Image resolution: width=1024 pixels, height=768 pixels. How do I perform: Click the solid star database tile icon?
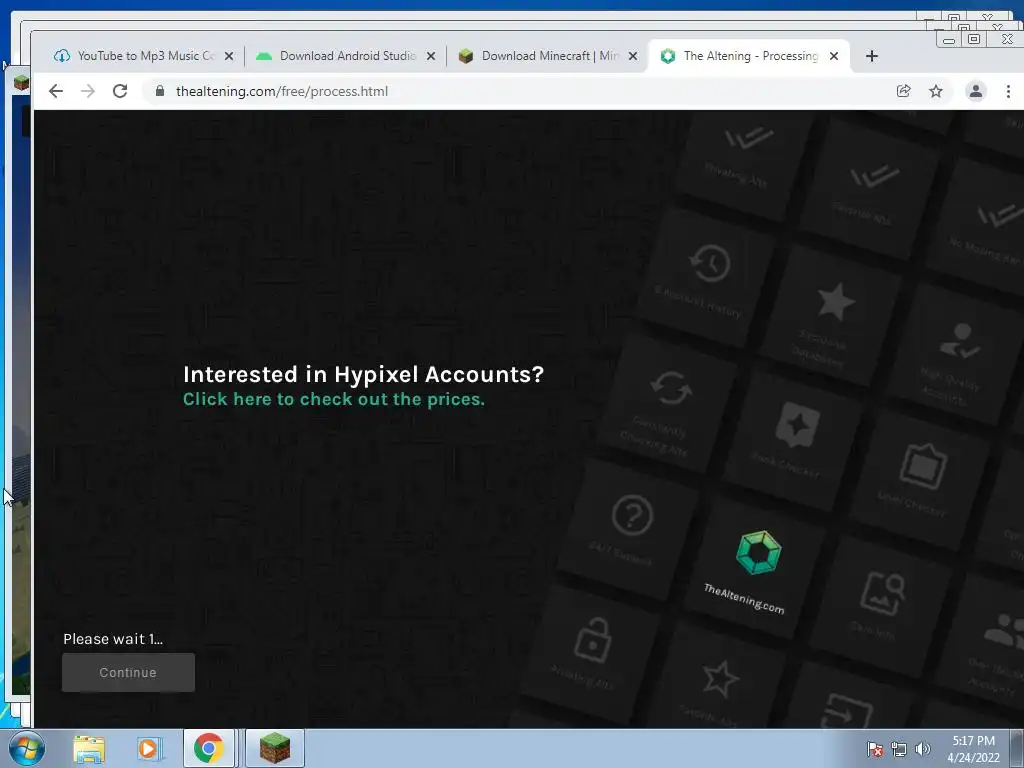tap(836, 302)
